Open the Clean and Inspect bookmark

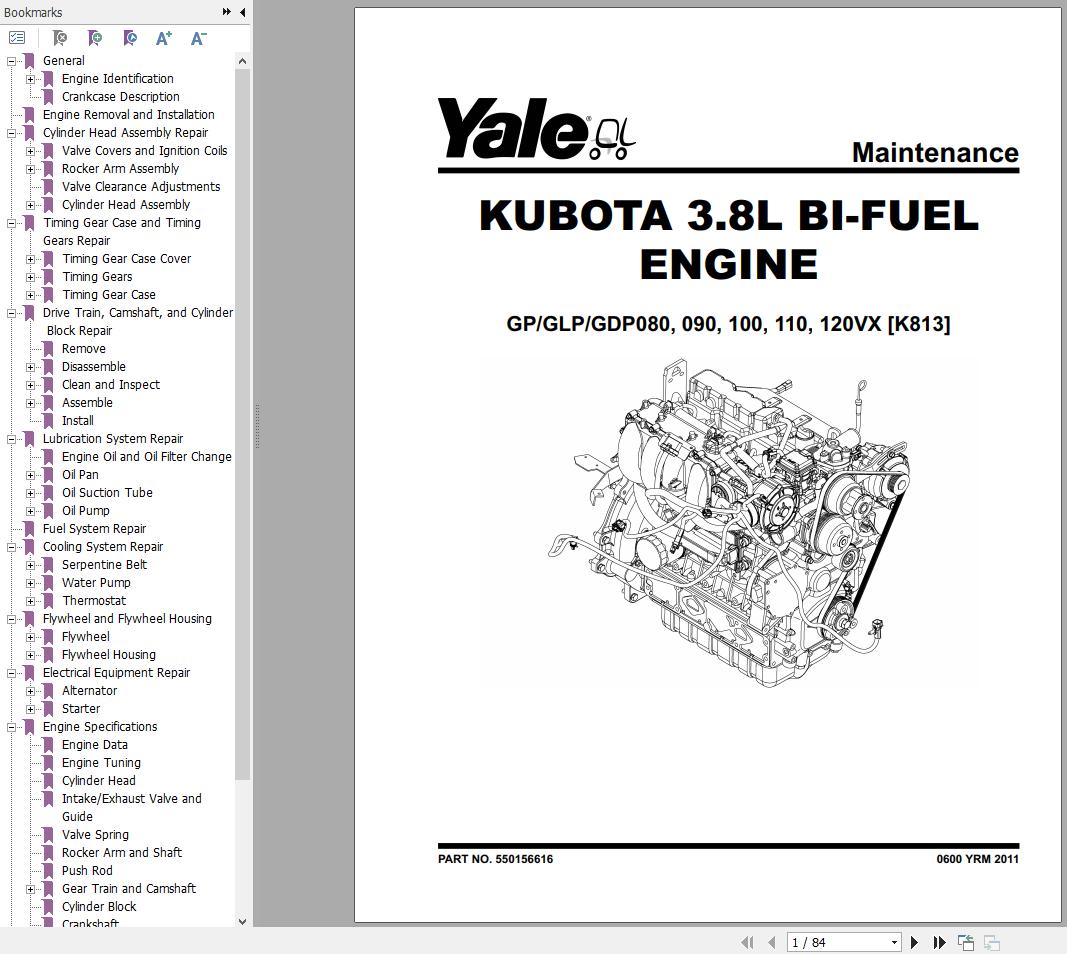(x=111, y=384)
